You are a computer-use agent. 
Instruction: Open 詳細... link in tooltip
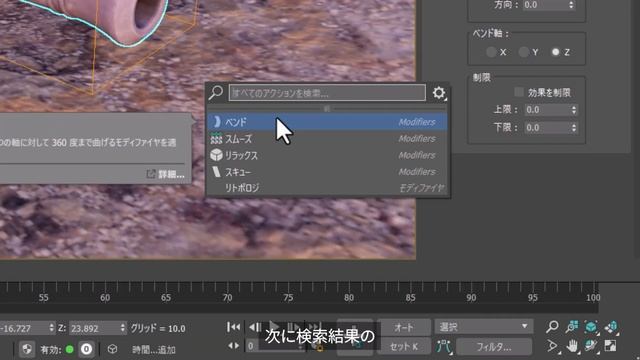[x=166, y=174]
